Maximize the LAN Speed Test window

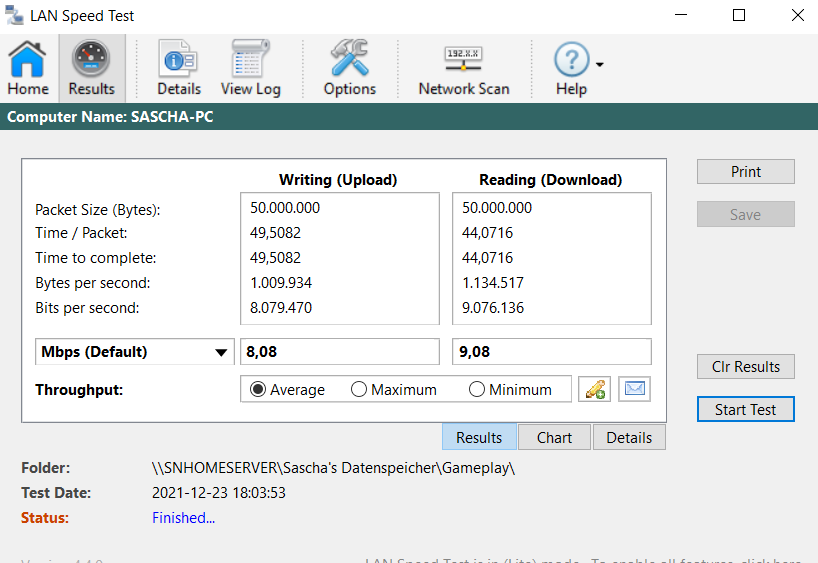click(739, 15)
